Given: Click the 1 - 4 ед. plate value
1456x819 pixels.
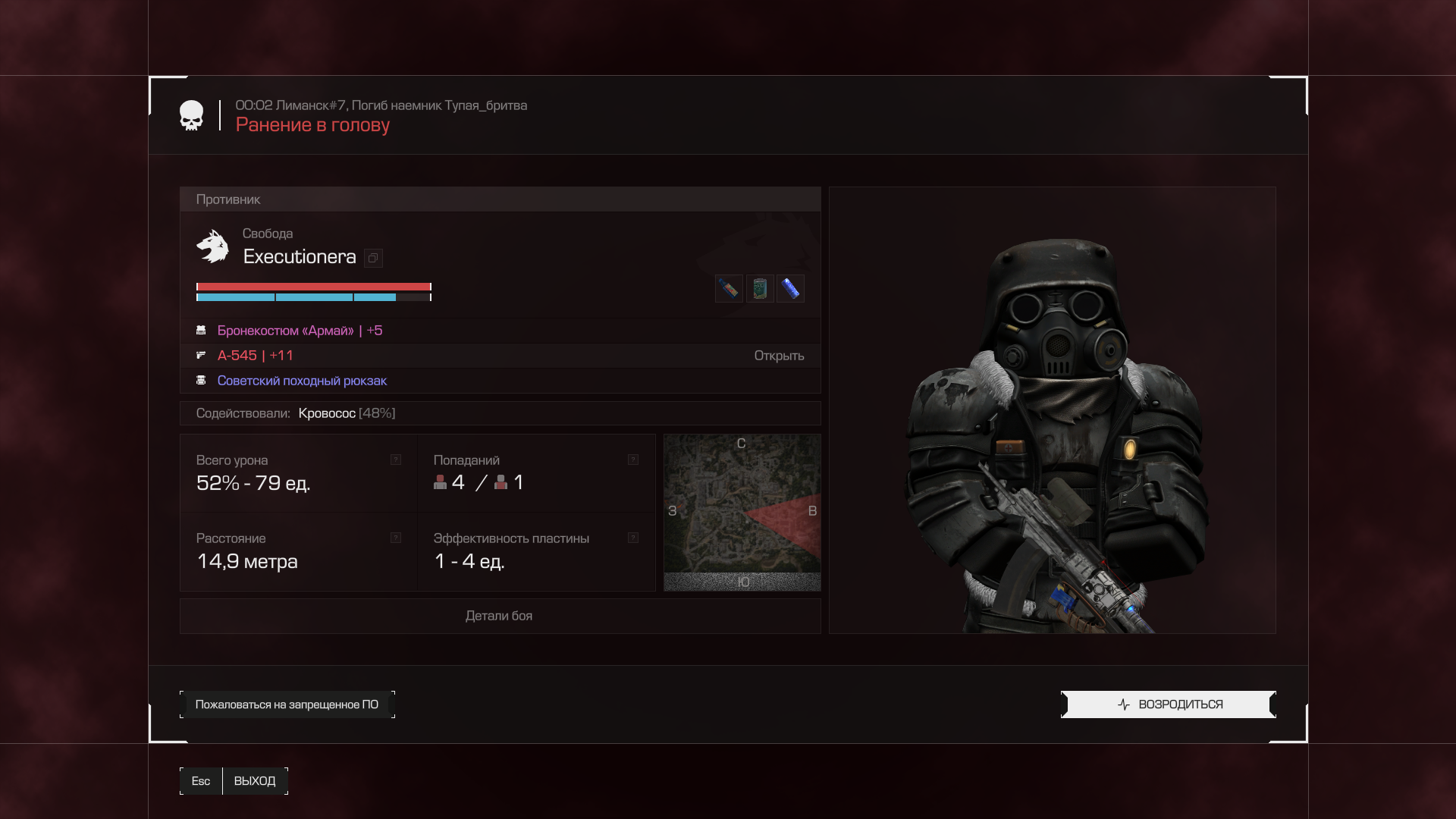Looking at the screenshot, I should [469, 561].
